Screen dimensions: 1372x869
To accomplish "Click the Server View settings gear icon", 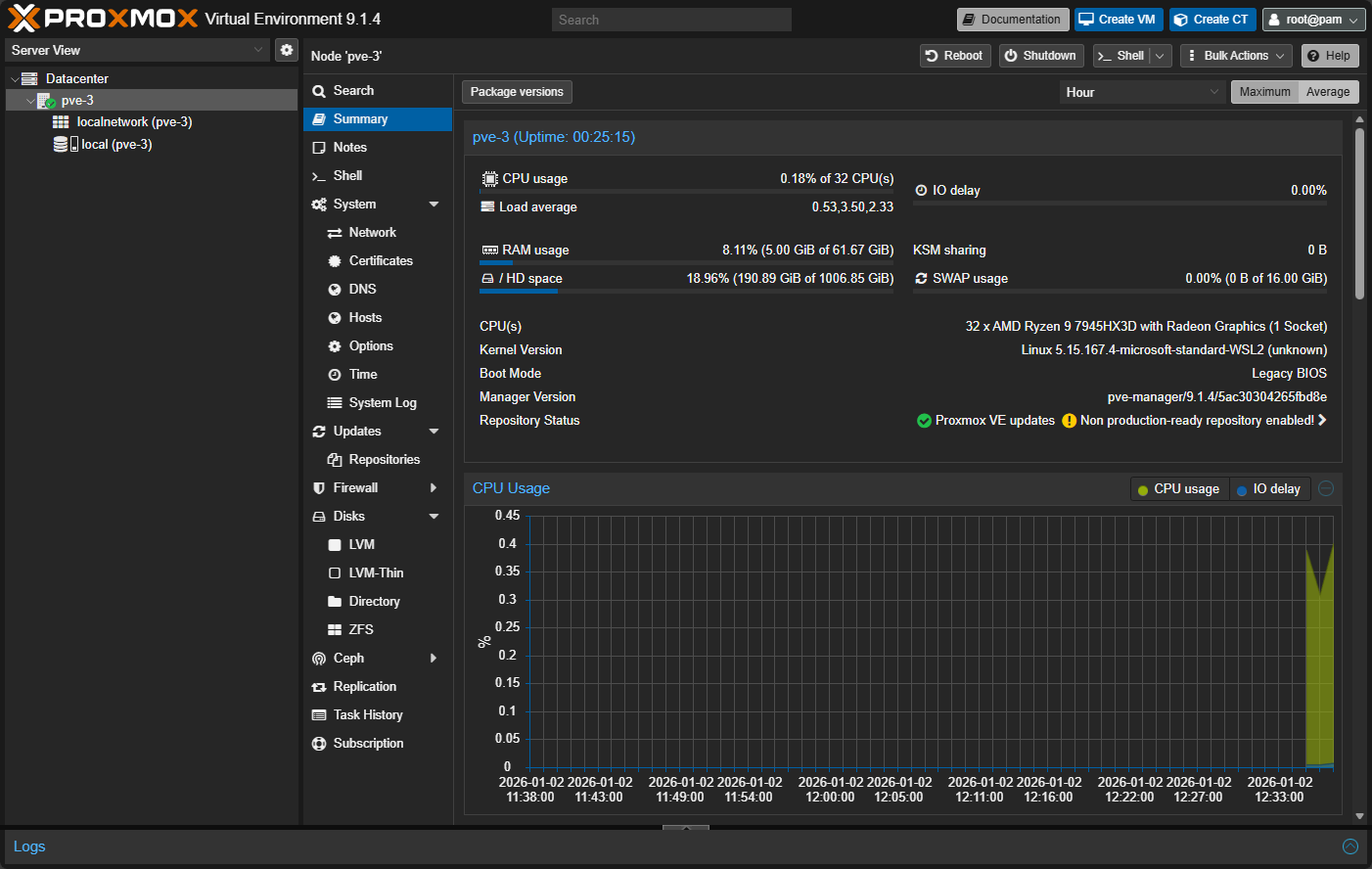I will pyautogui.click(x=286, y=50).
